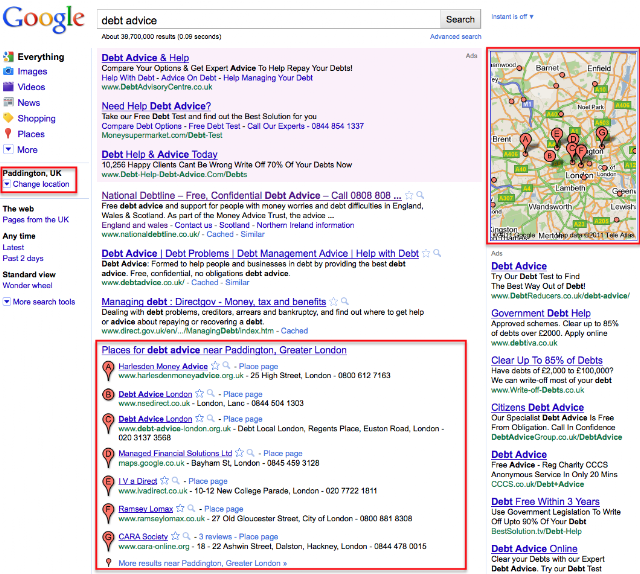The image size is (640, 574).
Task: Open the London map thumbnail
Action: [x=563, y=146]
